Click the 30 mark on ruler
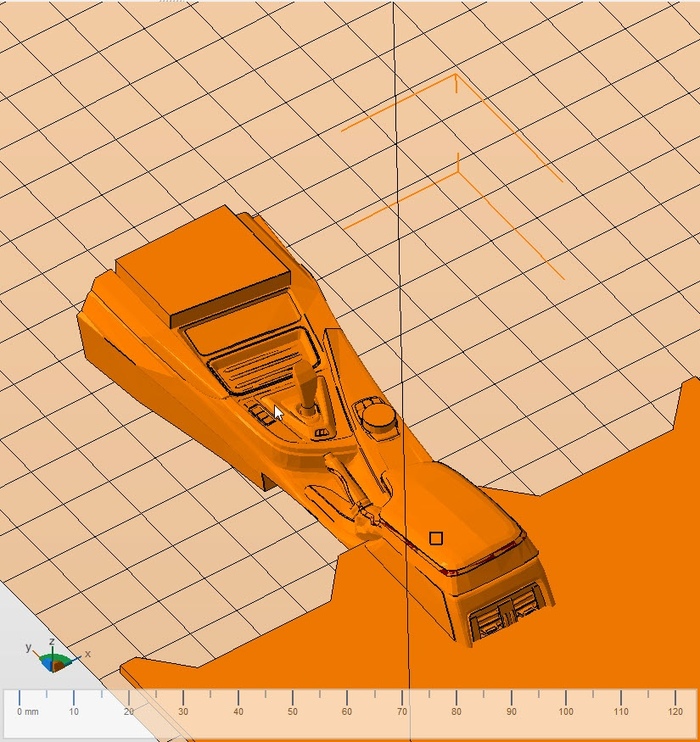The image size is (700, 742). point(183,711)
